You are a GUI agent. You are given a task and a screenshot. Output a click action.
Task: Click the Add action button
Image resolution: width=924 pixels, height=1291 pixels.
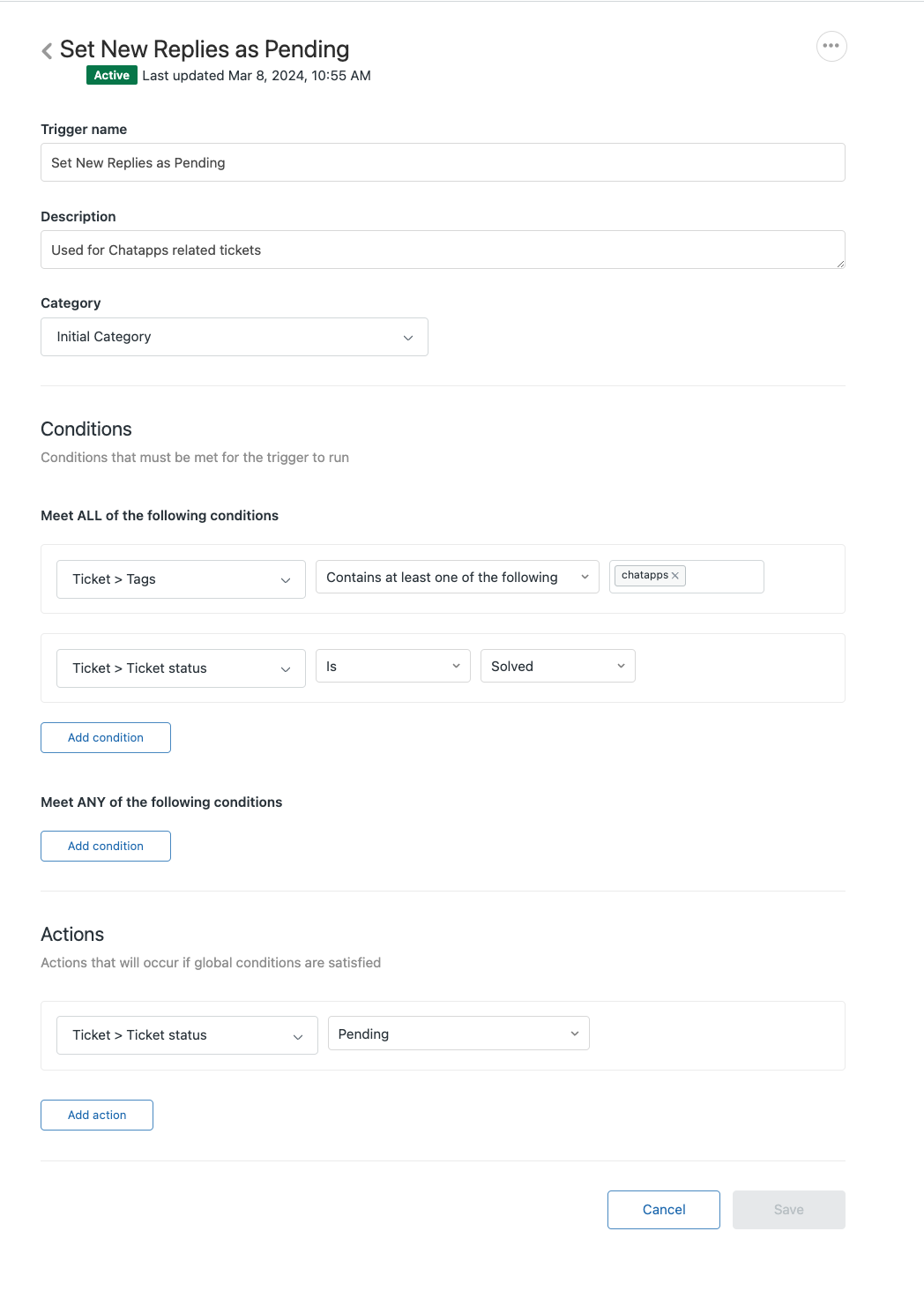(x=97, y=1116)
